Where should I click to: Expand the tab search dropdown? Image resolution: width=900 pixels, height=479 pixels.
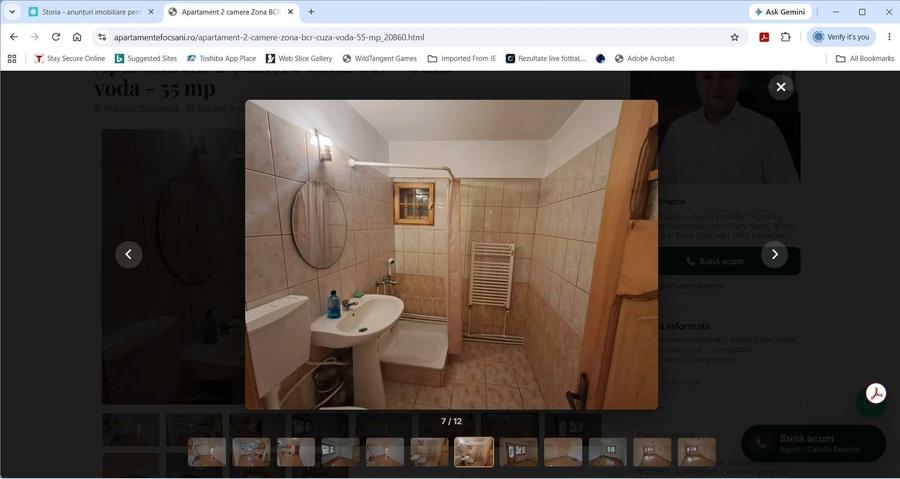coord(11,11)
